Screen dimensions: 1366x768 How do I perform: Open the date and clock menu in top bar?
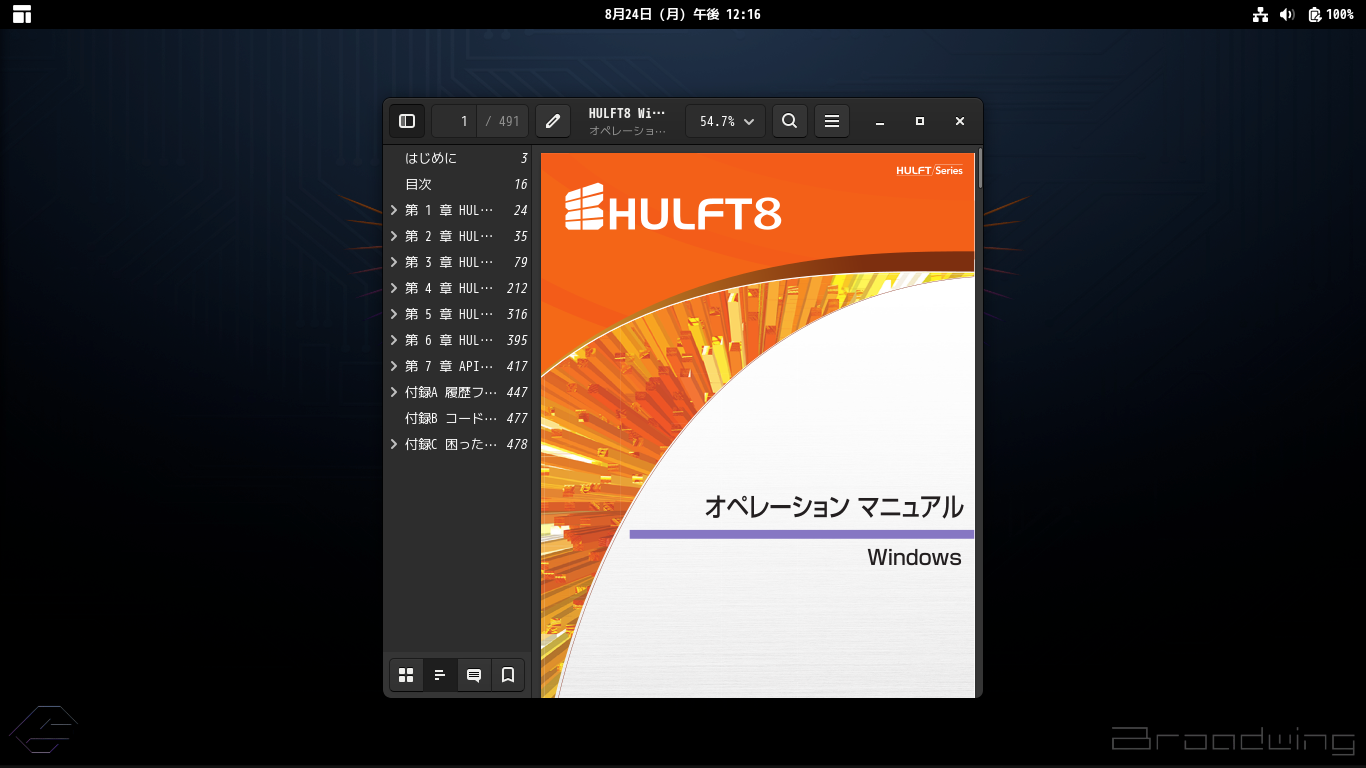pyautogui.click(x=683, y=14)
